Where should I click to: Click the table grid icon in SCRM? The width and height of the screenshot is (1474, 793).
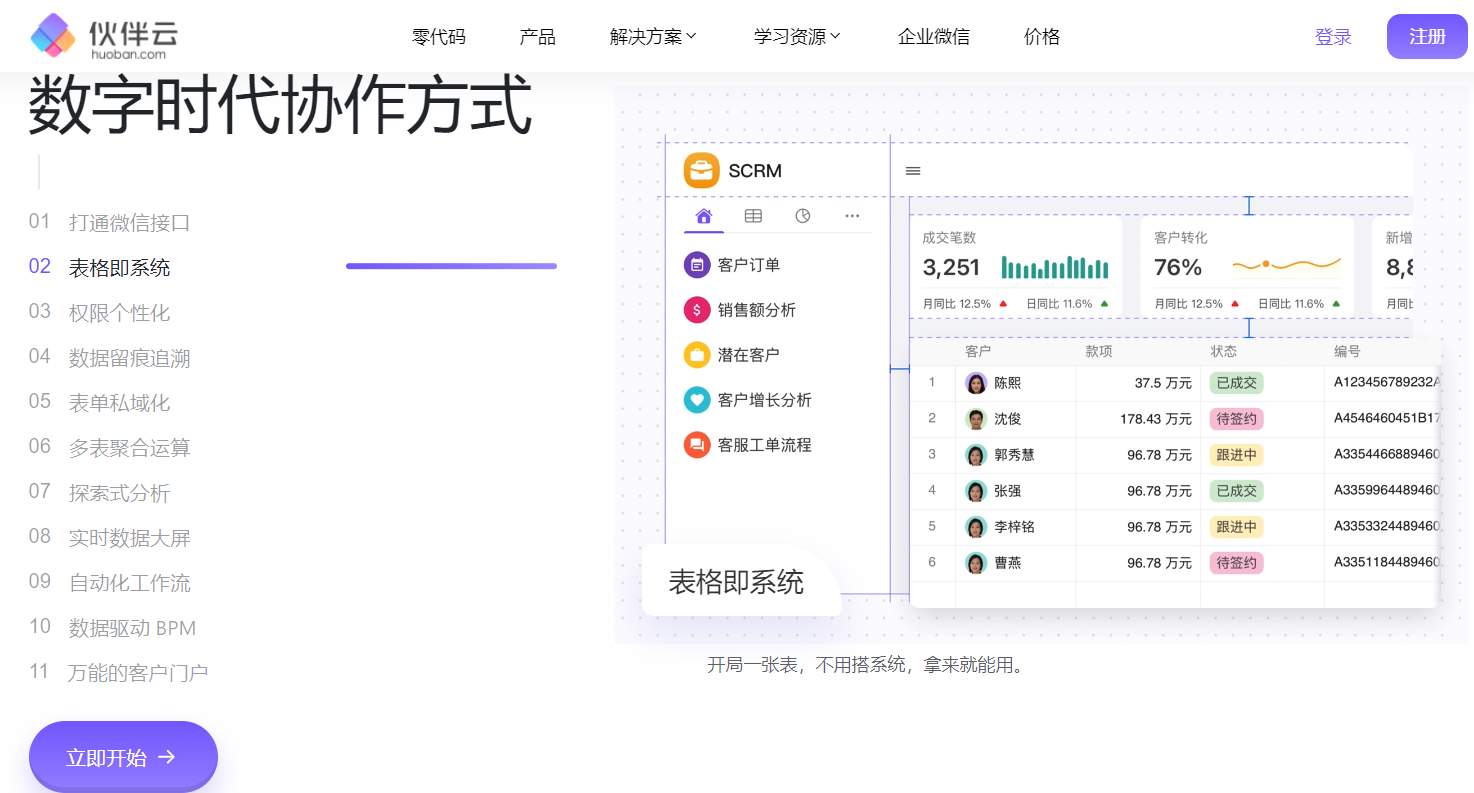(753, 216)
